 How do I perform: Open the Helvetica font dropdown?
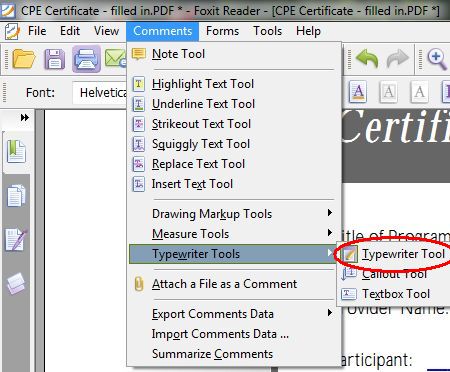tap(100, 92)
